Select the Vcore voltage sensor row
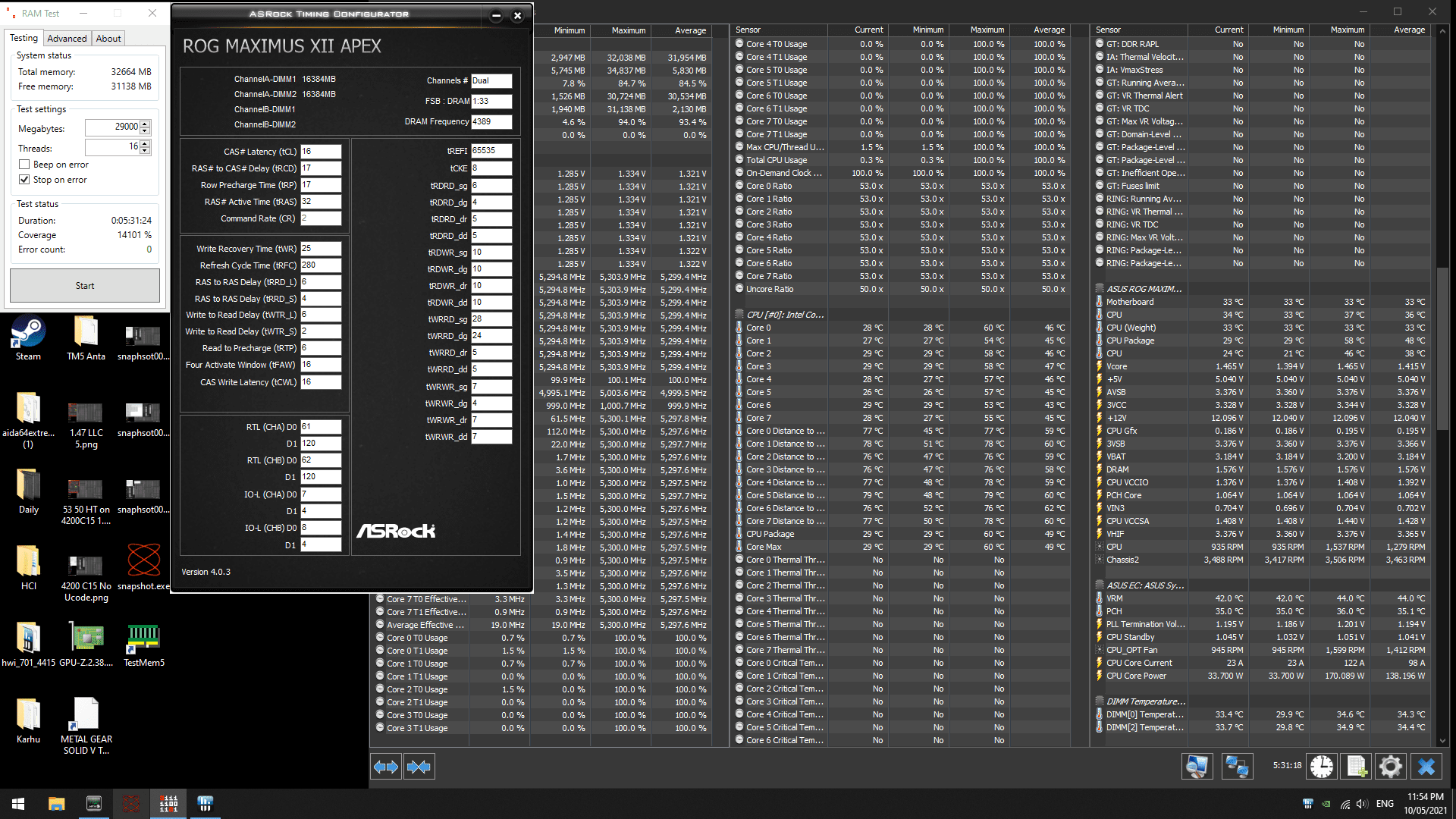This screenshot has width=1456, height=819. pos(1261,366)
